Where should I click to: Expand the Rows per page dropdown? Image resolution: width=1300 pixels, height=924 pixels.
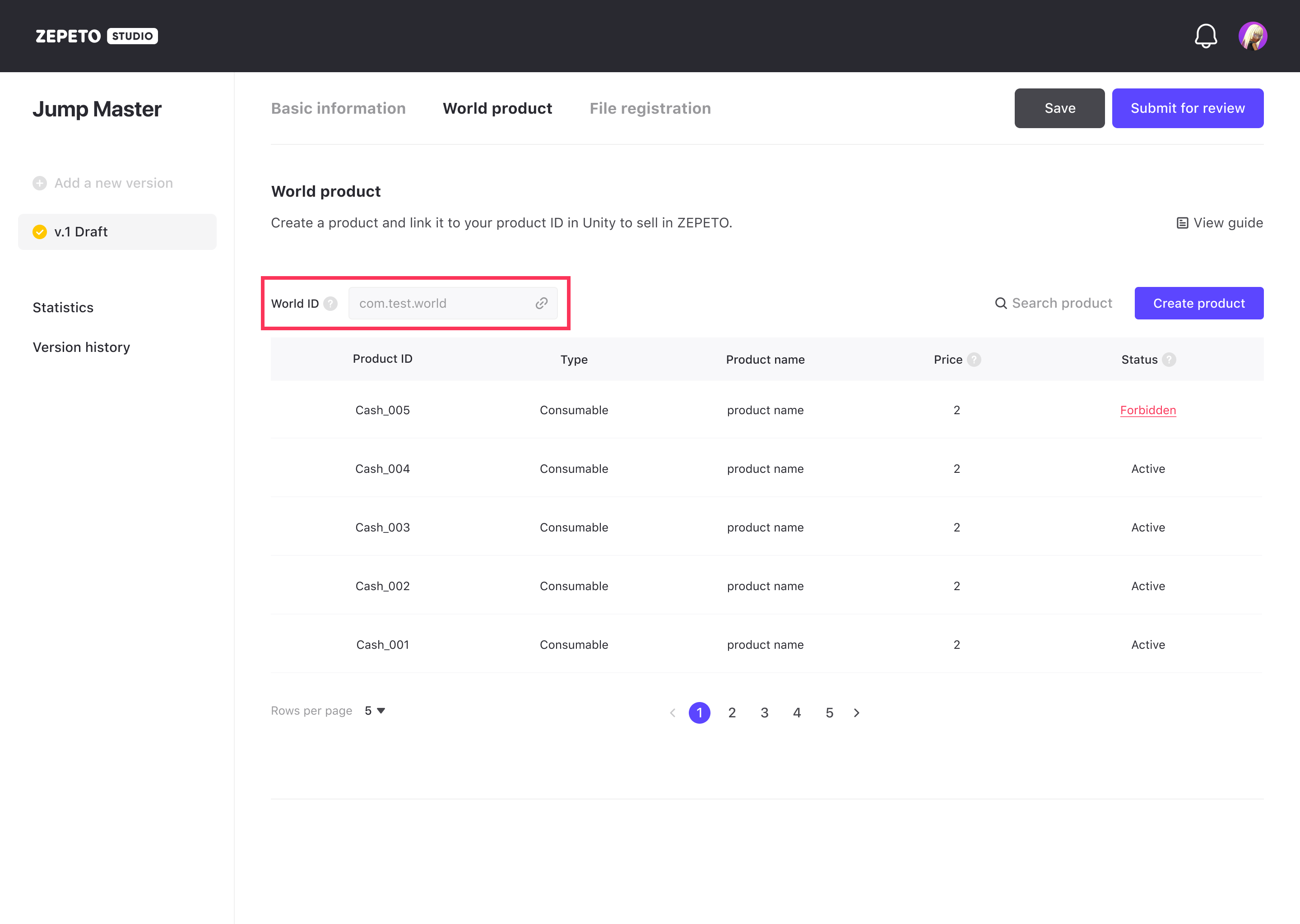375,711
